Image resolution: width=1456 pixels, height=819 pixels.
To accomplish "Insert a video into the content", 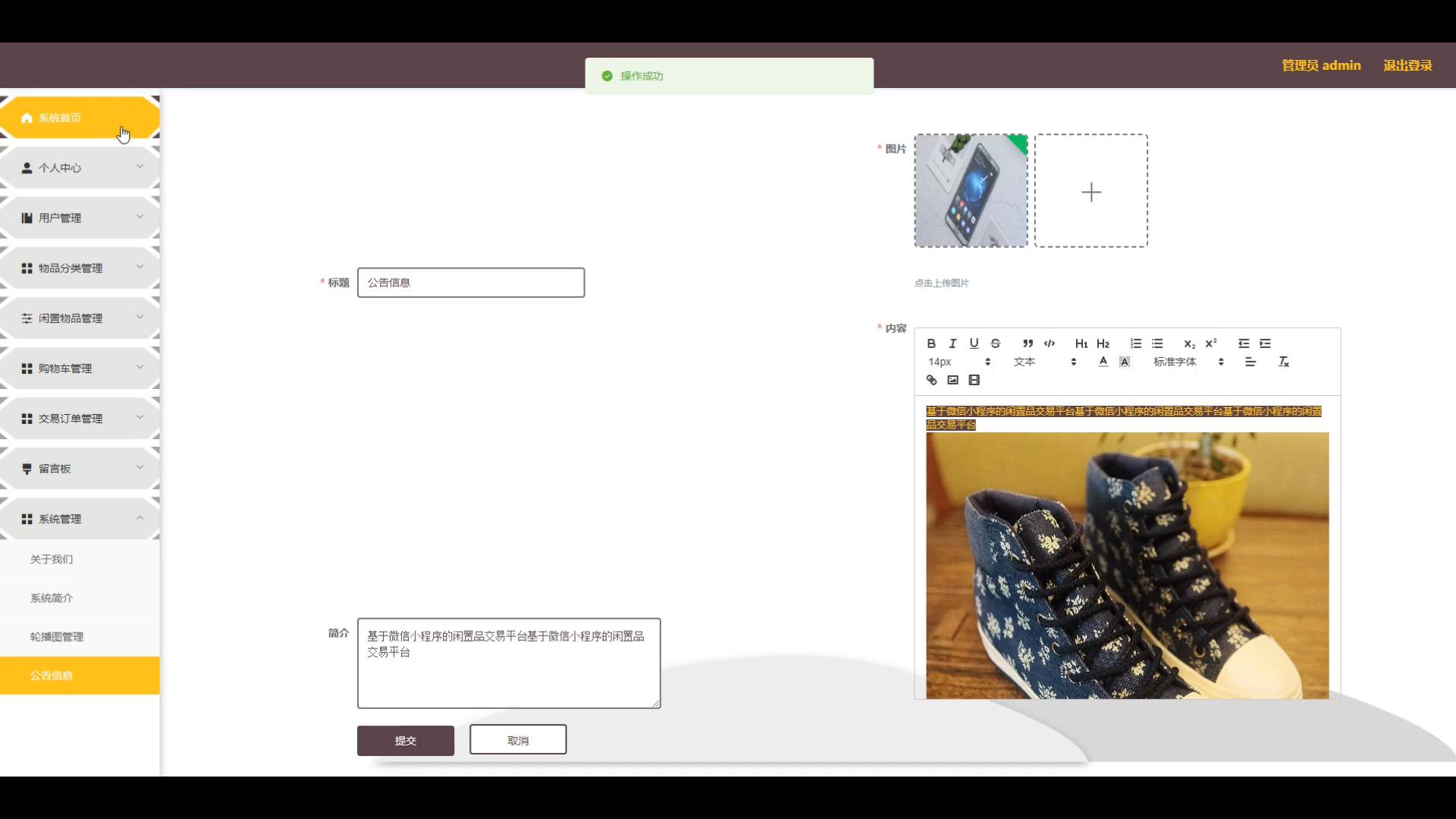I will tap(974, 380).
